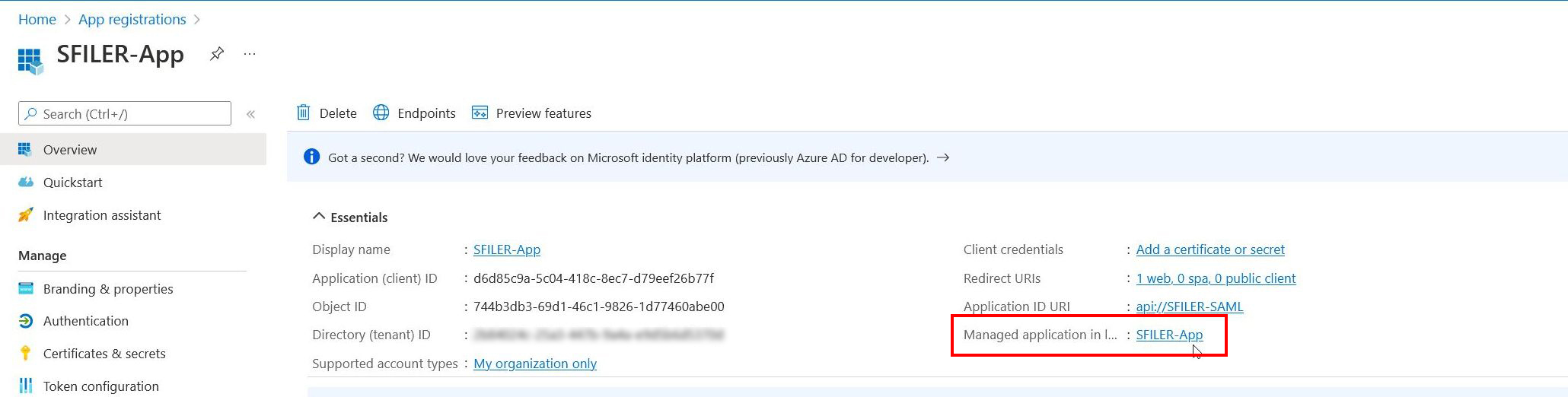Open Branding & properties
Image resolution: width=1568 pixels, height=397 pixels.
coord(108,289)
